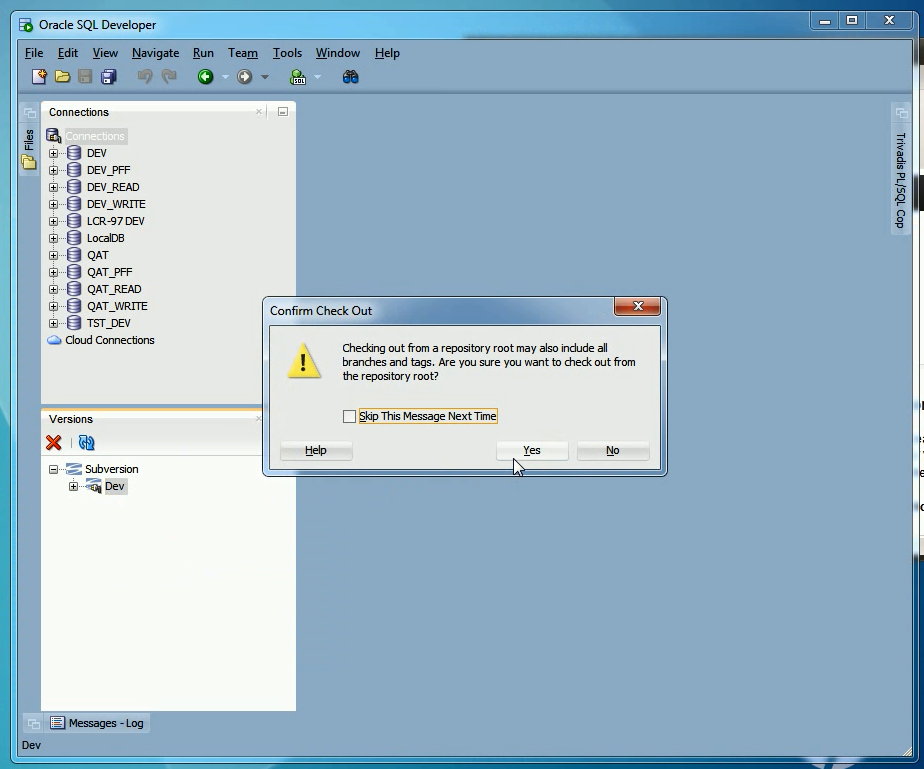924x769 pixels.
Task: Open the Navigate menu
Action: 156,53
